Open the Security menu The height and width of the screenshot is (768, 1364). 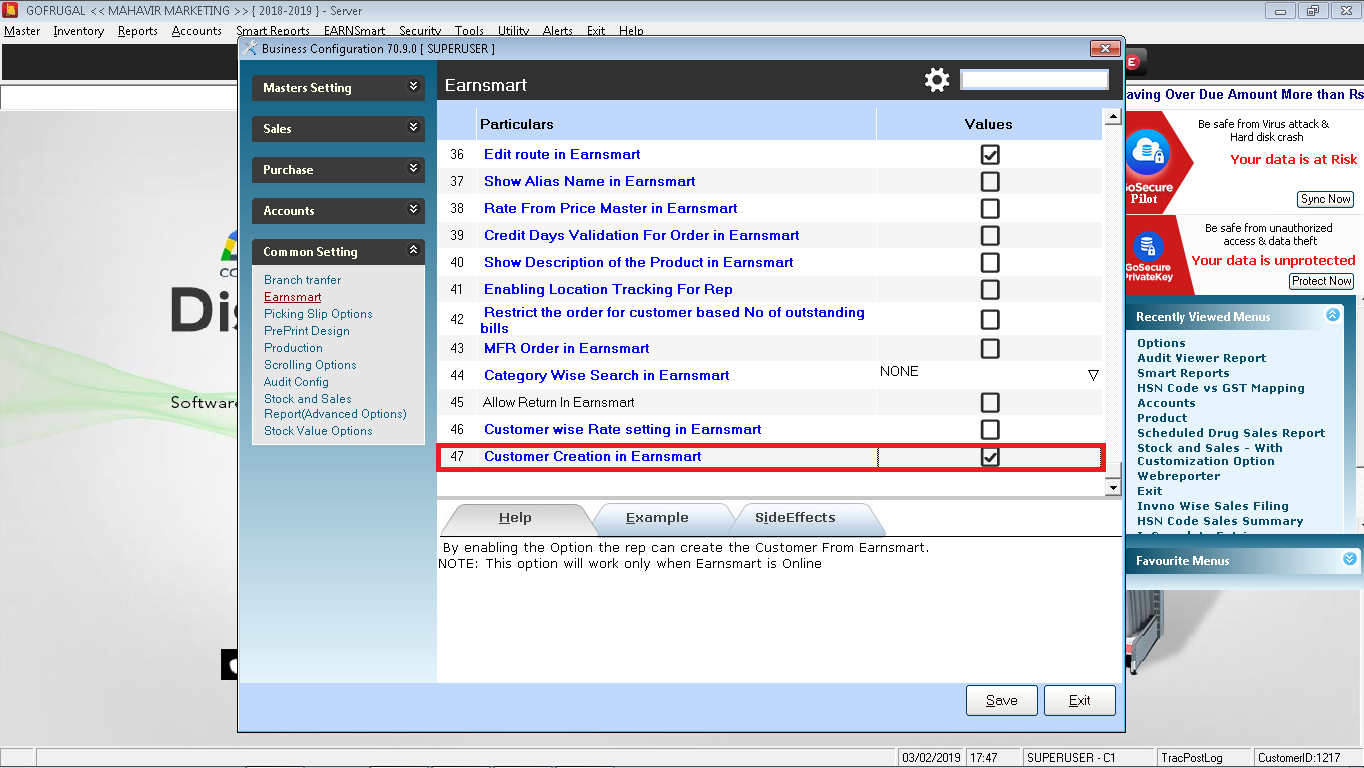tap(420, 31)
